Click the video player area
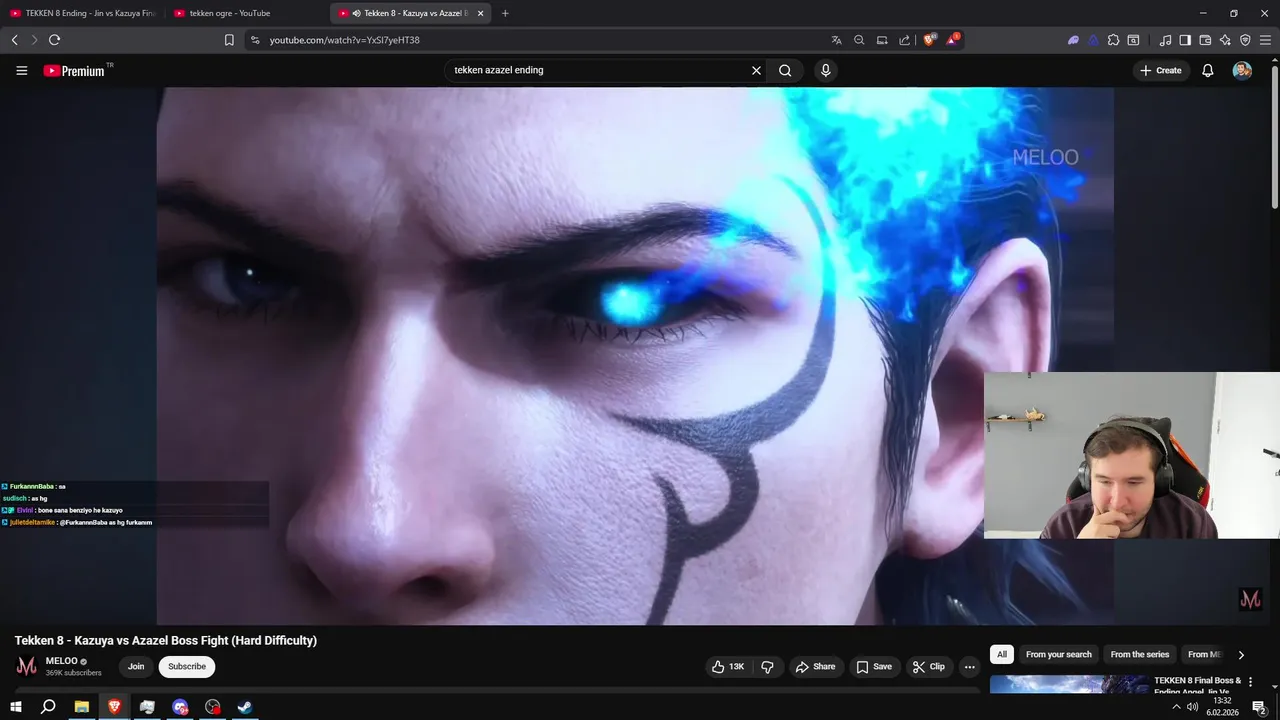Screen dimensions: 1280x720 pyautogui.click(x=635, y=356)
